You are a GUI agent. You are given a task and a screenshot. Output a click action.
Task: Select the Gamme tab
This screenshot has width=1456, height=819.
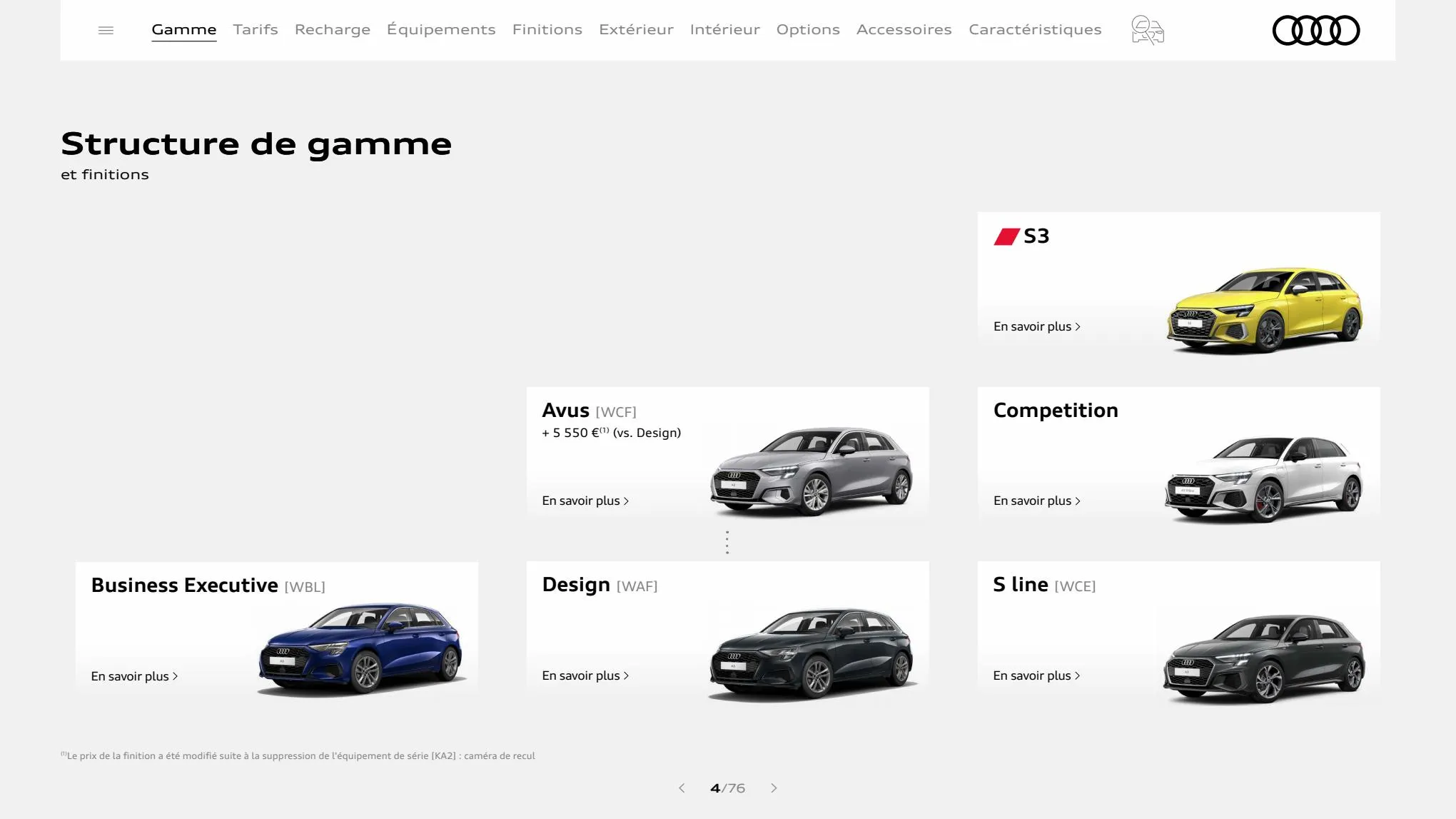(x=184, y=29)
